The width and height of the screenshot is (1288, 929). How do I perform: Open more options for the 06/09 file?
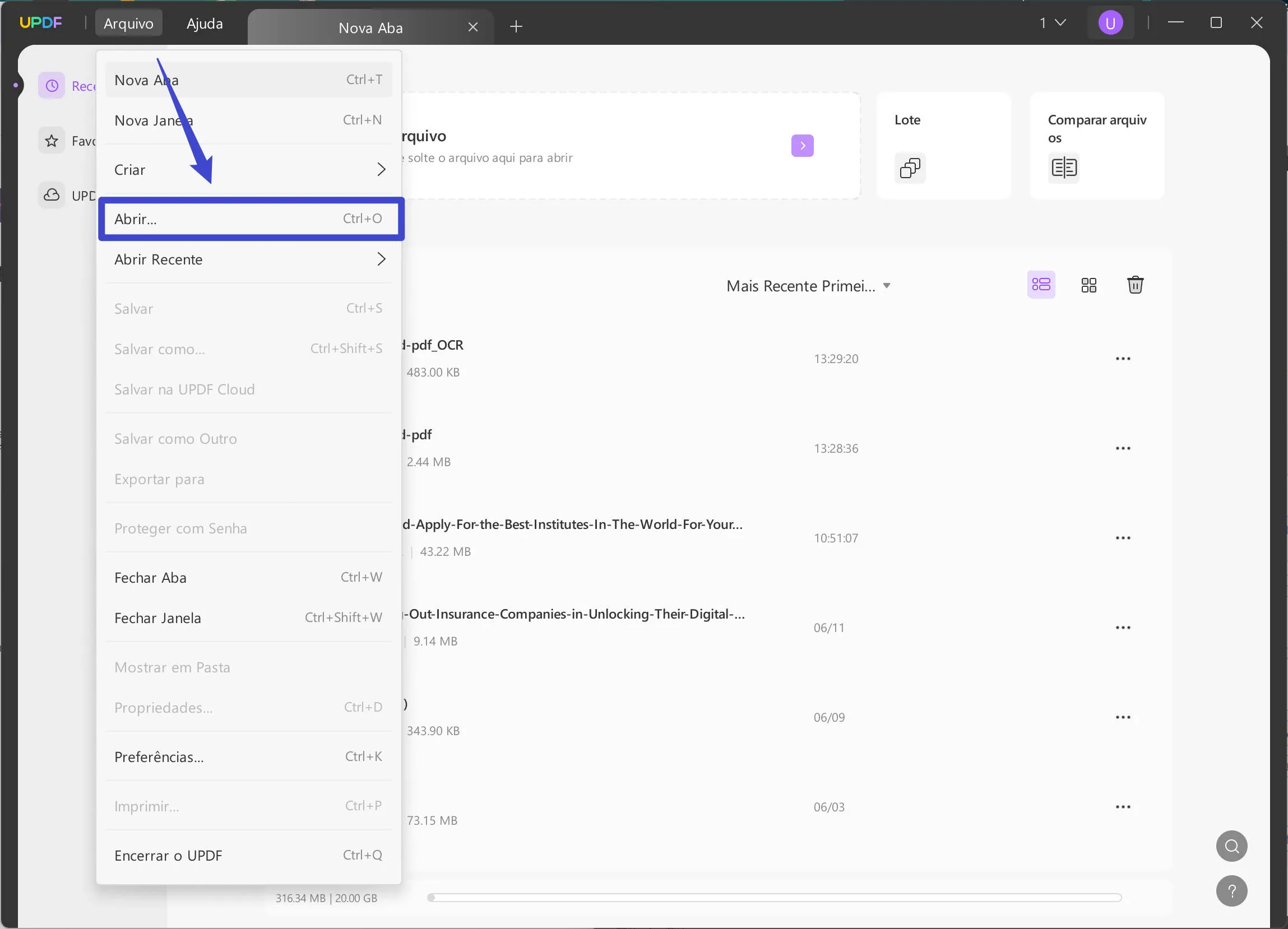point(1123,717)
